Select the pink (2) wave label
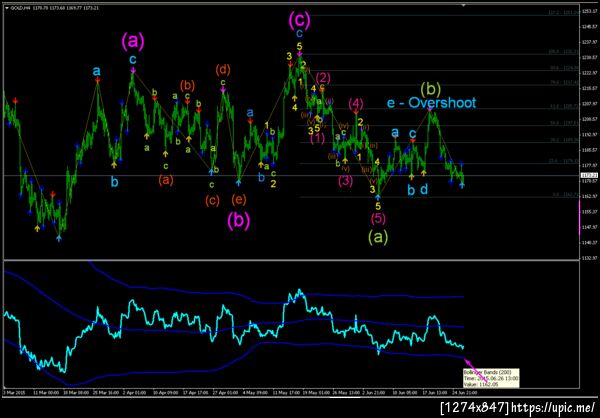 (323, 78)
